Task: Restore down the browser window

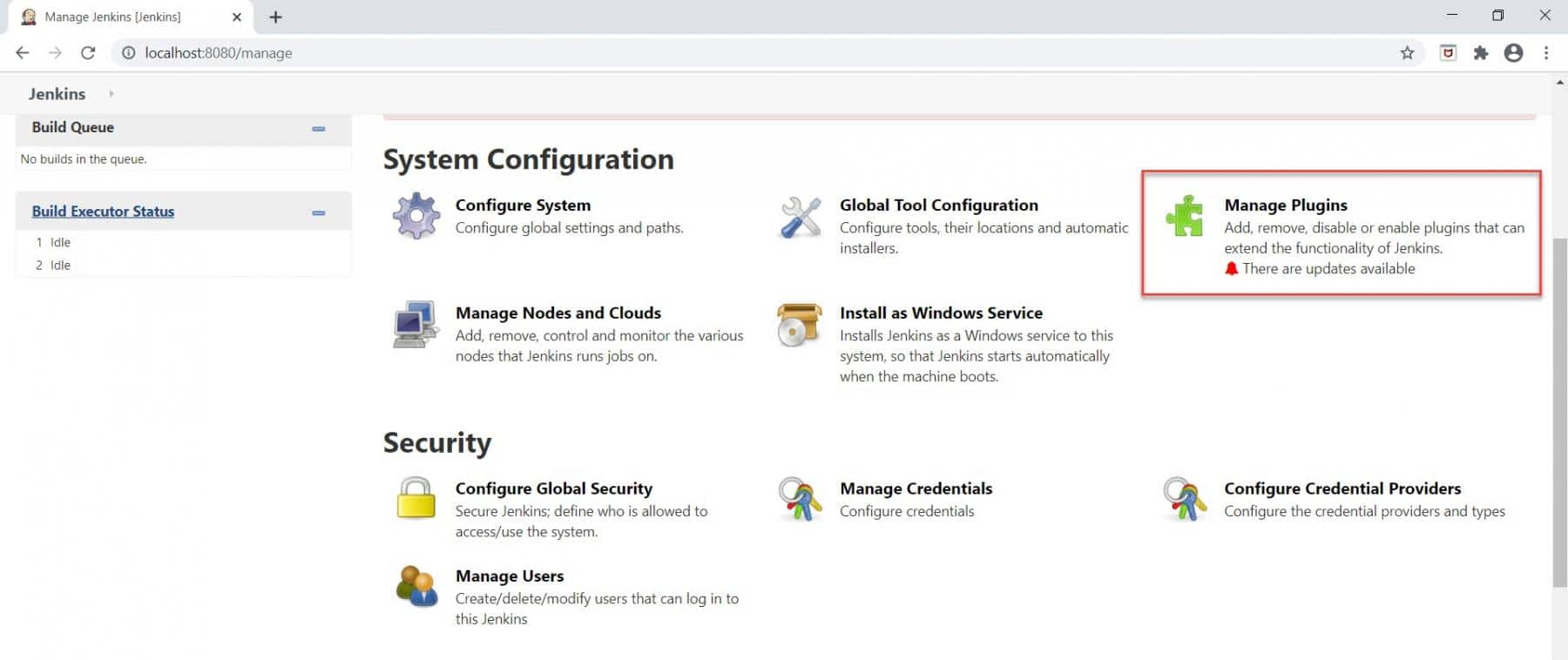Action: pyautogui.click(x=1498, y=16)
